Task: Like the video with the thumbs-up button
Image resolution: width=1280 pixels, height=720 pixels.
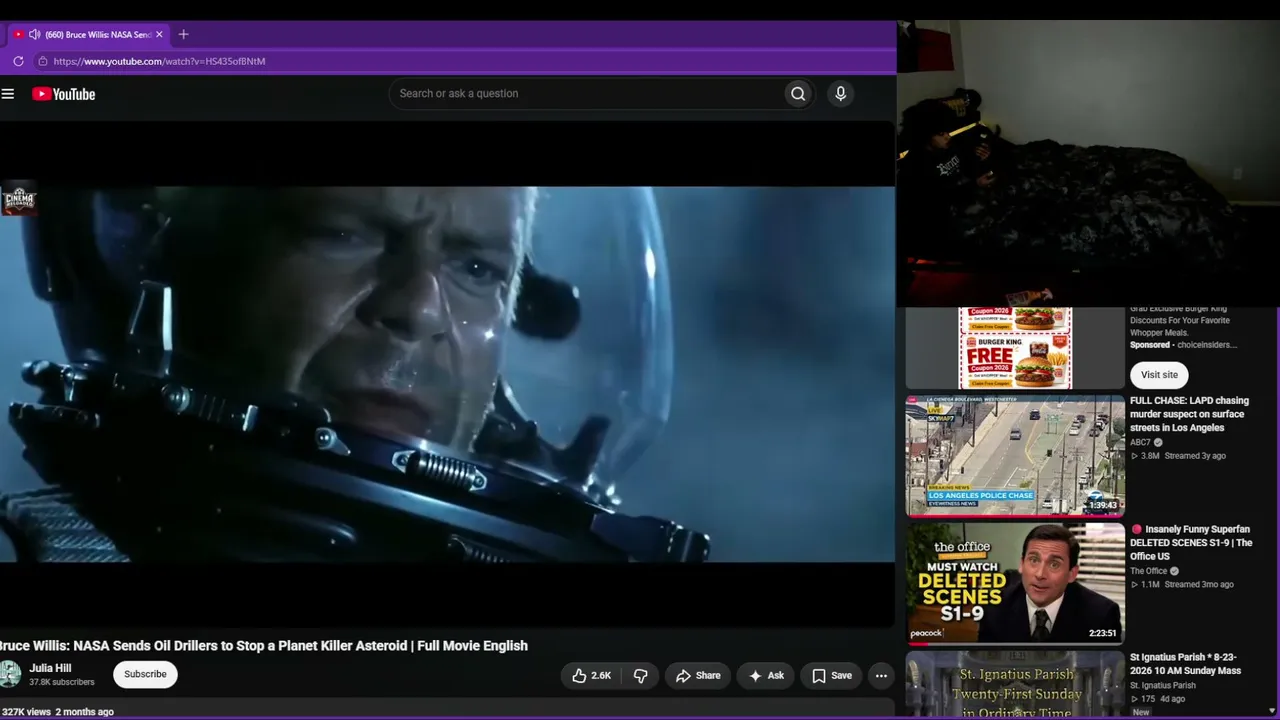Action: click(x=591, y=676)
